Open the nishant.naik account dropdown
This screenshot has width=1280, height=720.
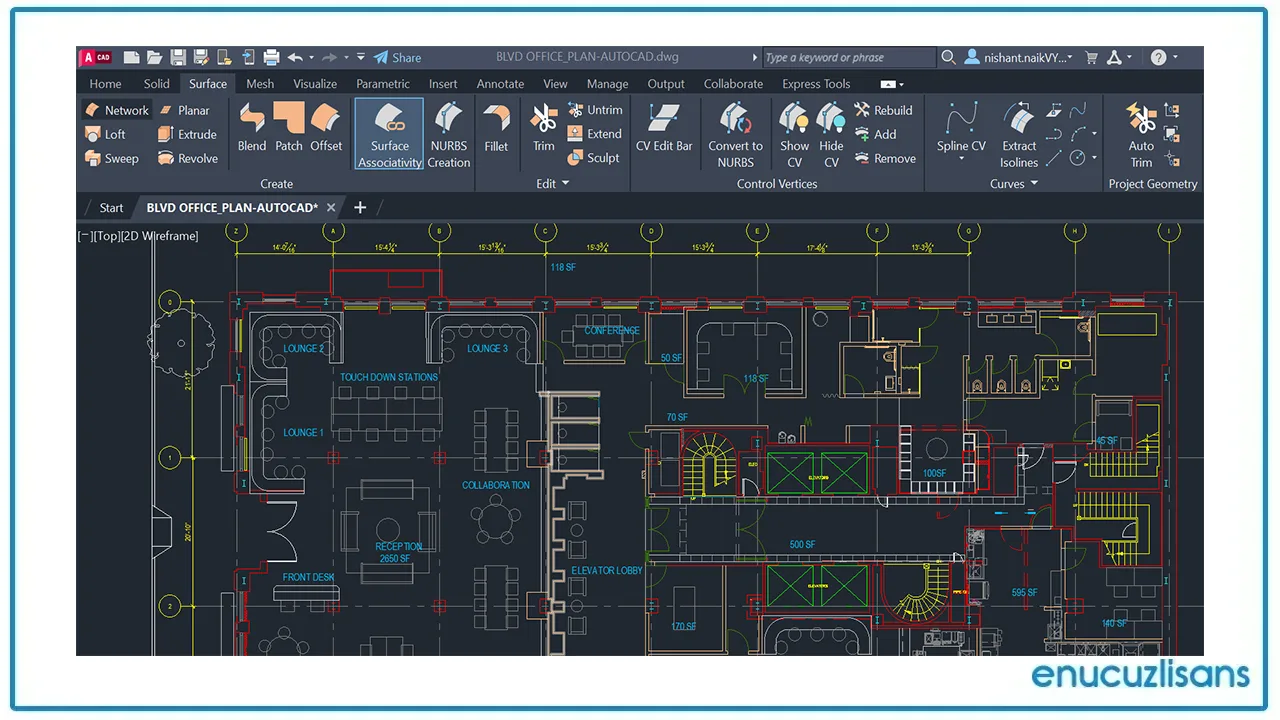click(x=1019, y=58)
